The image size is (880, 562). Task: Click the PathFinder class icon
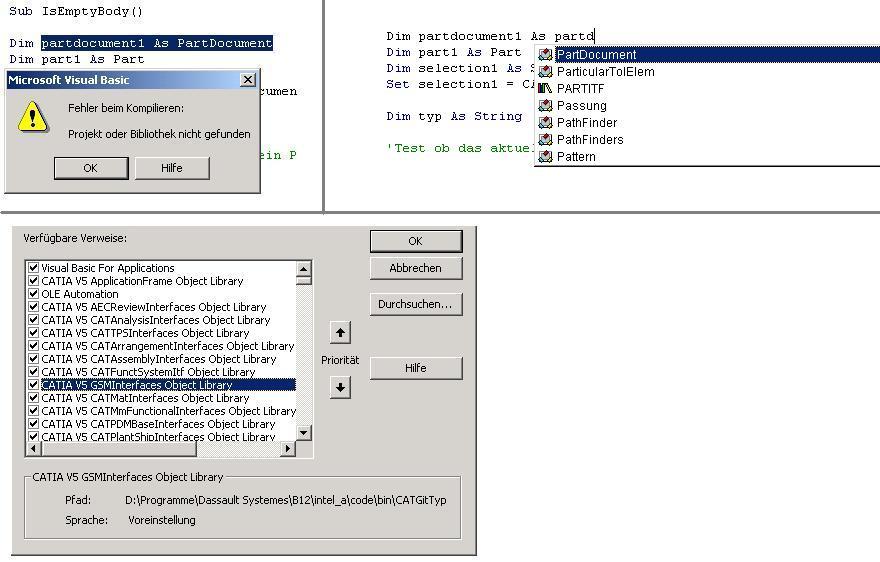click(545, 122)
